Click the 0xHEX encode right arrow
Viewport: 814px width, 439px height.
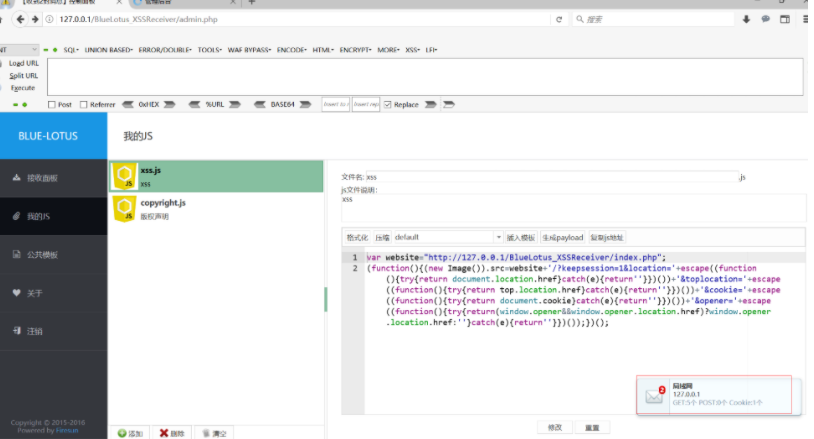click(x=170, y=104)
